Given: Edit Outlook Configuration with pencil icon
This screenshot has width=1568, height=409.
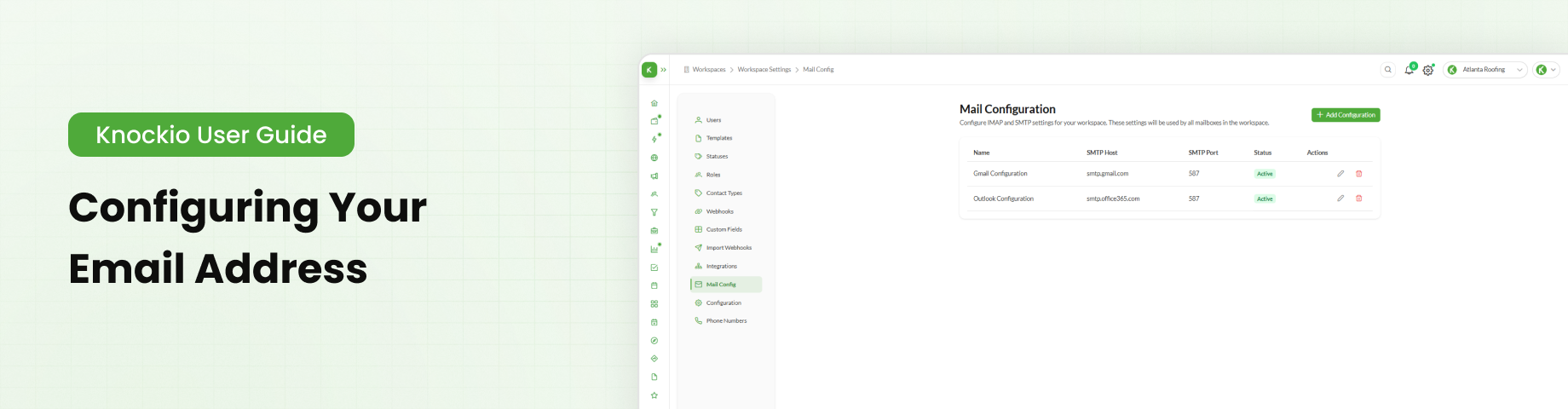Looking at the screenshot, I should point(1340,199).
